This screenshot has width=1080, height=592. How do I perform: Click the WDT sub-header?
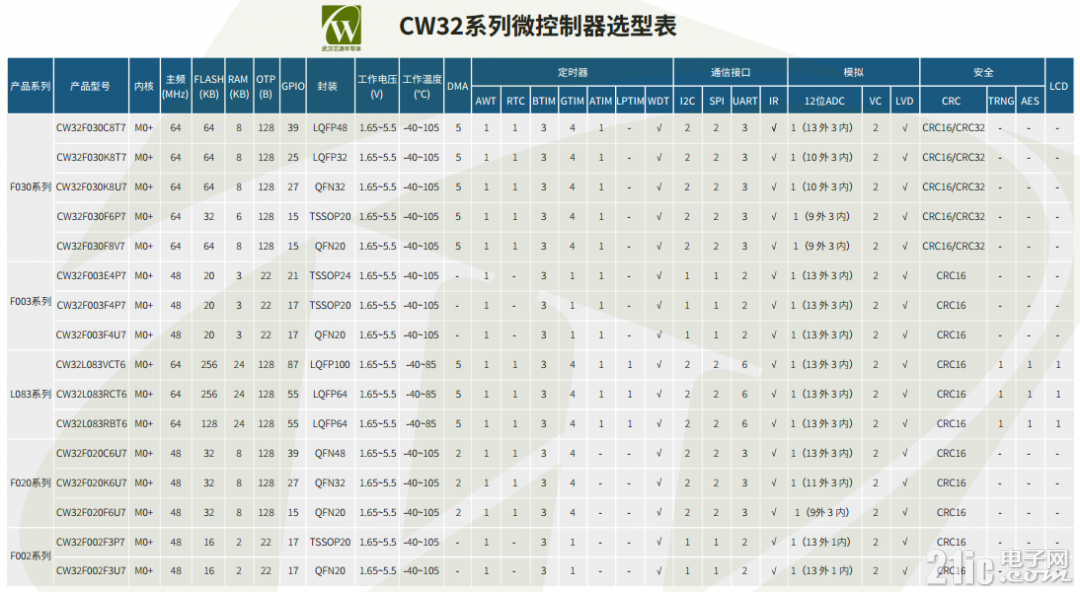(x=658, y=101)
